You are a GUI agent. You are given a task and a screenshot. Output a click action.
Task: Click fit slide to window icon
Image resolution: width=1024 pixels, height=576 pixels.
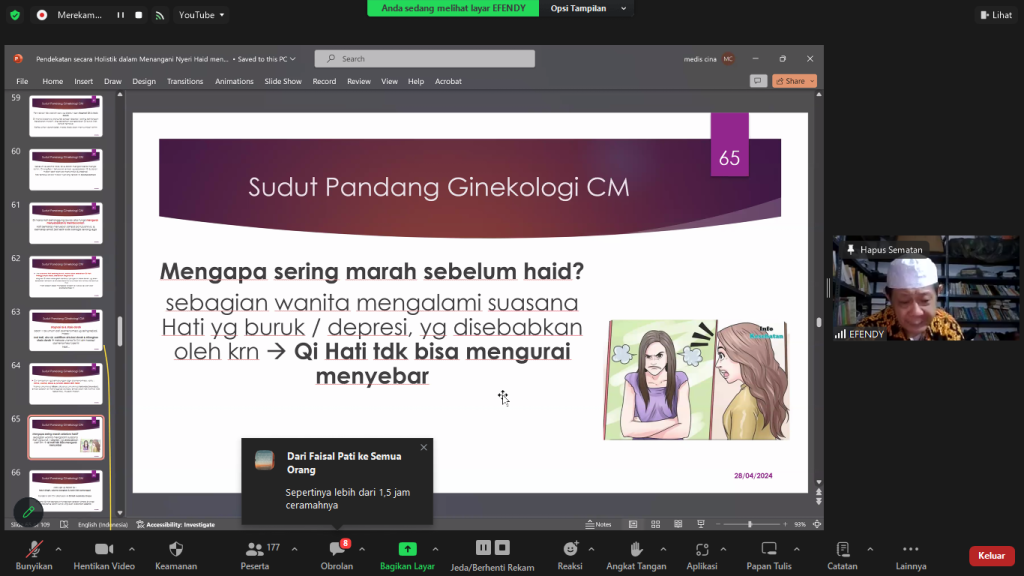817,524
